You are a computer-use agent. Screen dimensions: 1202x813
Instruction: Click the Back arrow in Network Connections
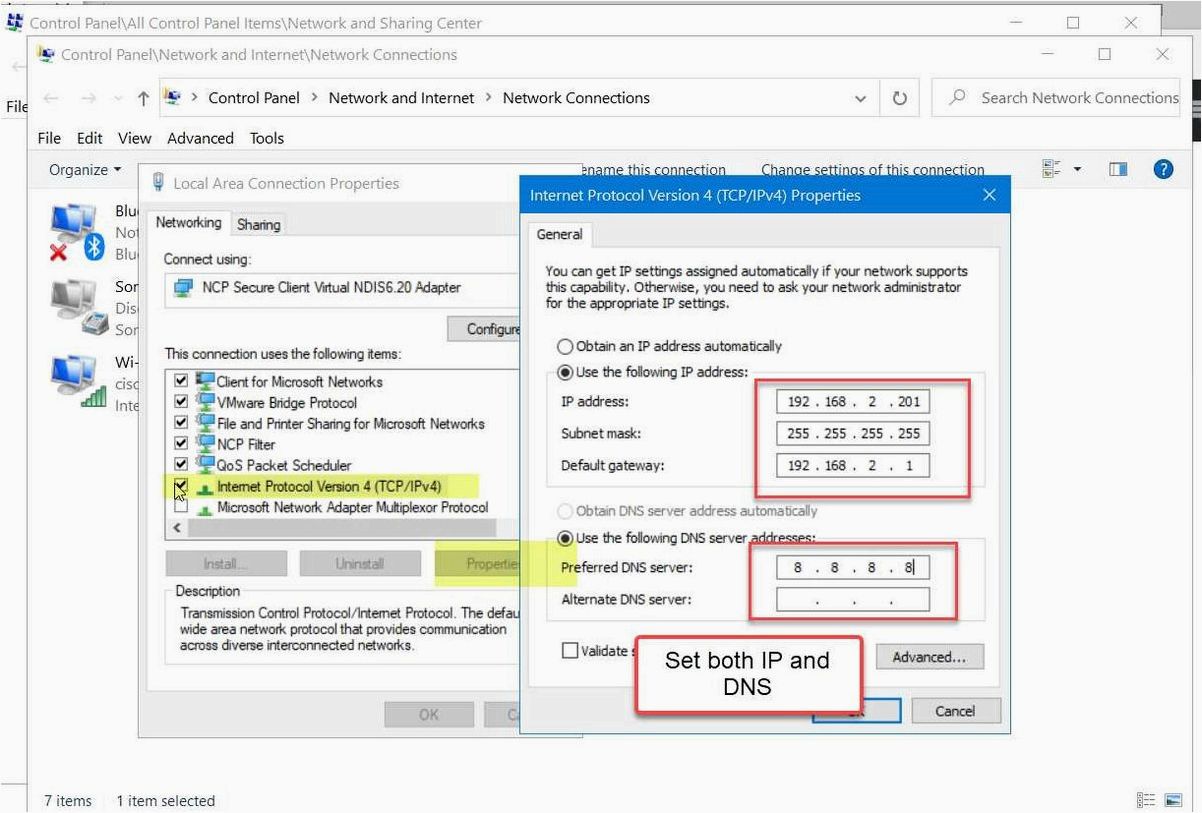[51, 98]
